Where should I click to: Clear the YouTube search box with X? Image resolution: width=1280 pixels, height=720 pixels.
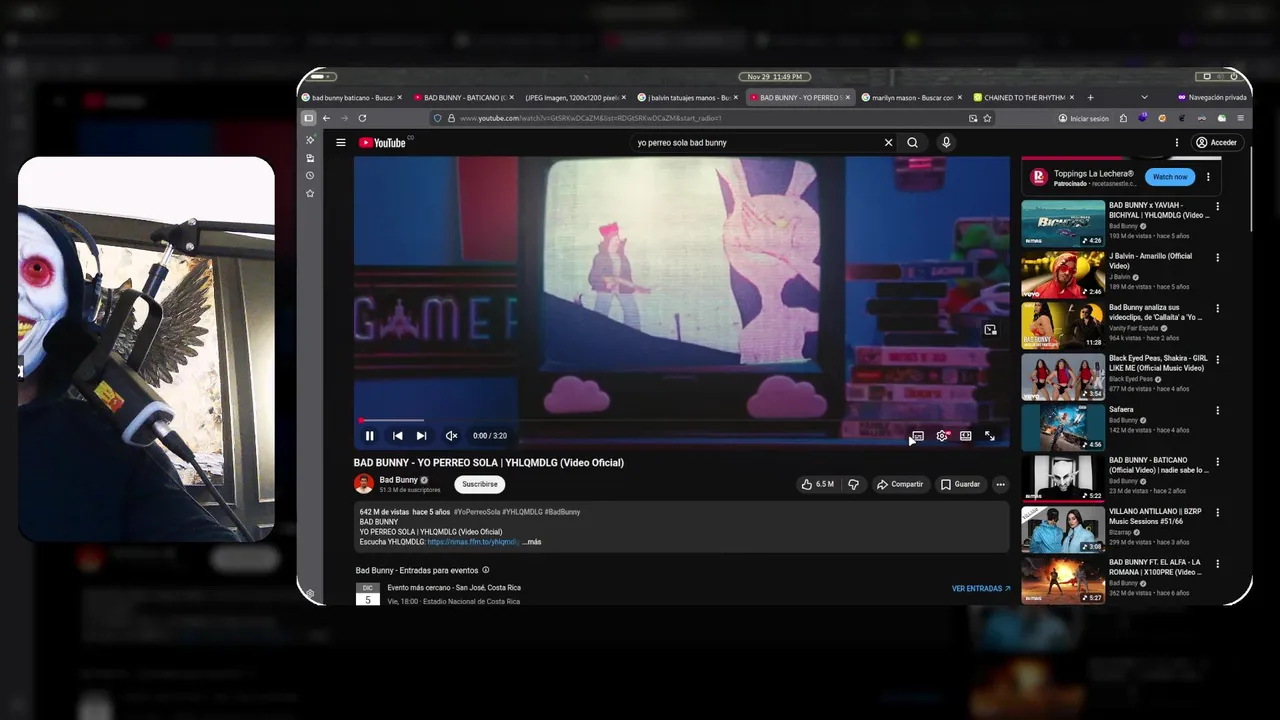pos(888,143)
